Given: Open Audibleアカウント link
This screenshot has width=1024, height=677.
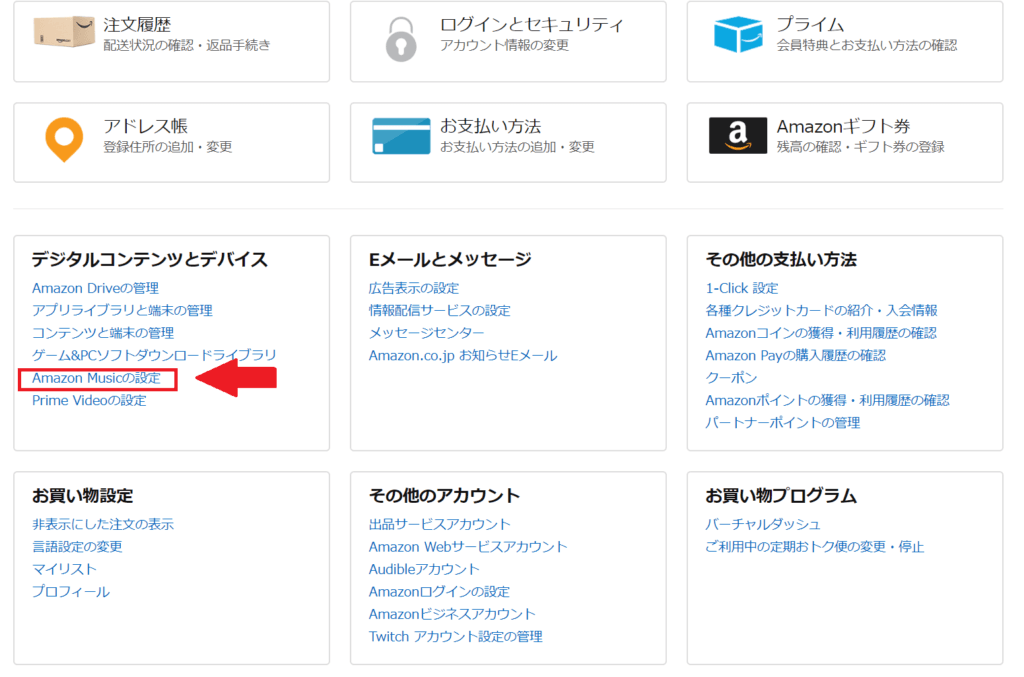Looking at the screenshot, I should pos(424,569).
